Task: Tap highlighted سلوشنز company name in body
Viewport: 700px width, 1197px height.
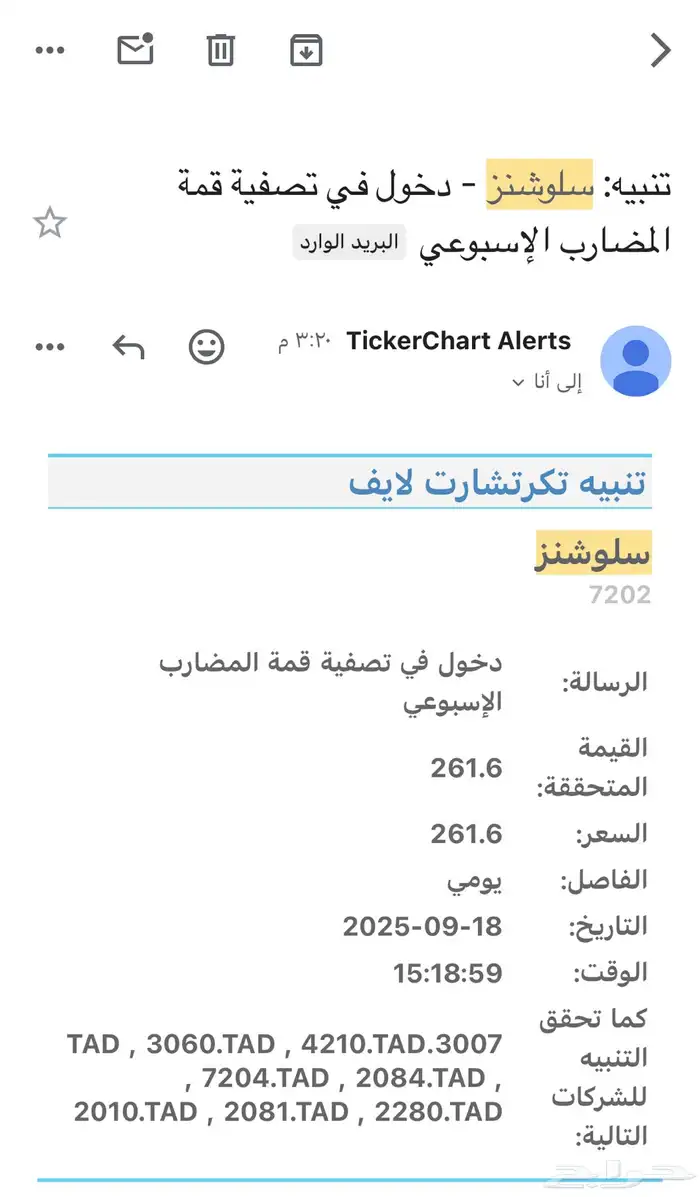Action: pyautogui.click(x=593, y=553)
